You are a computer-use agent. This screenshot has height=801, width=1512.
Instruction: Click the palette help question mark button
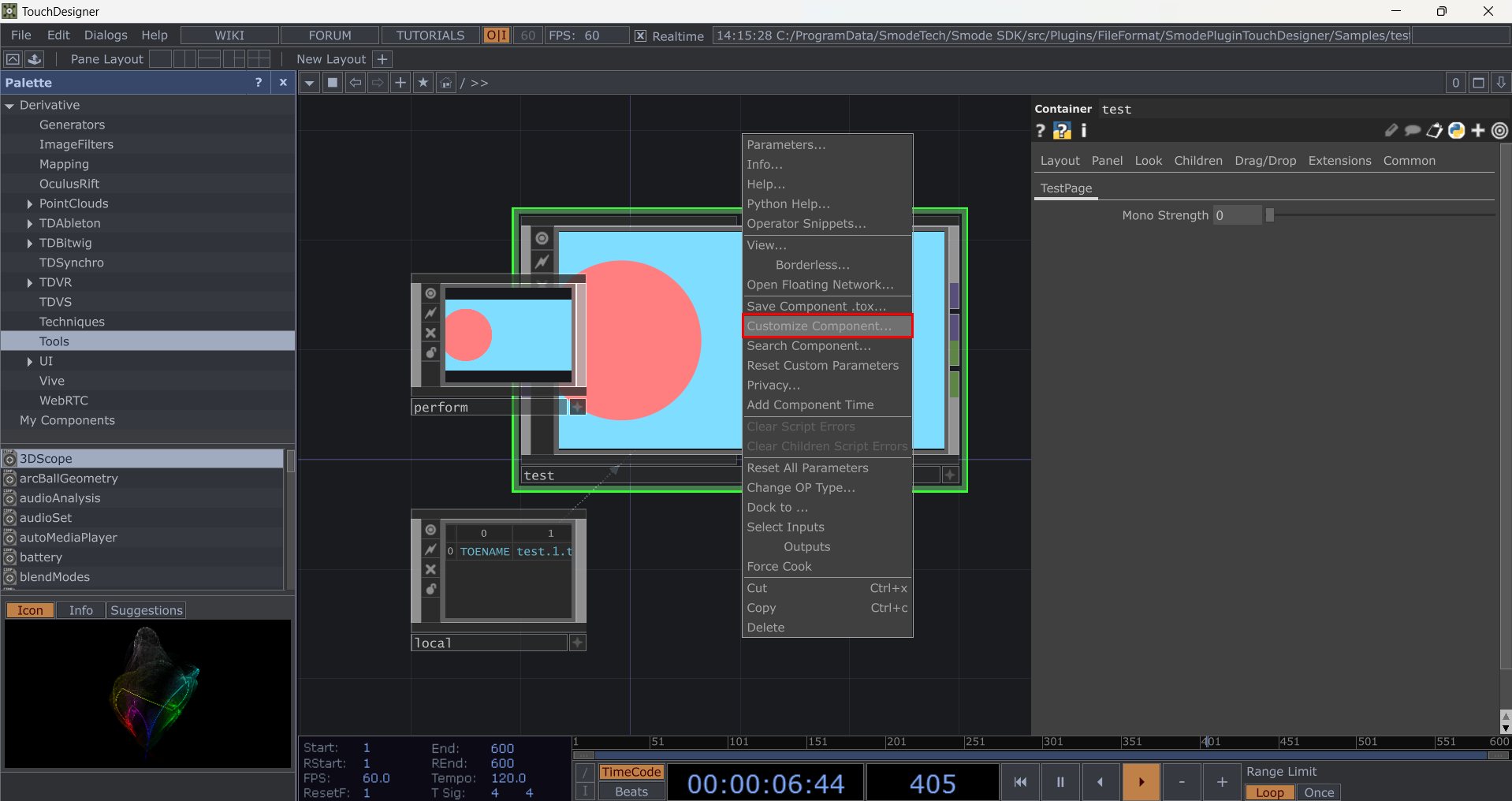pyautogui.click(x=259, y=83)
